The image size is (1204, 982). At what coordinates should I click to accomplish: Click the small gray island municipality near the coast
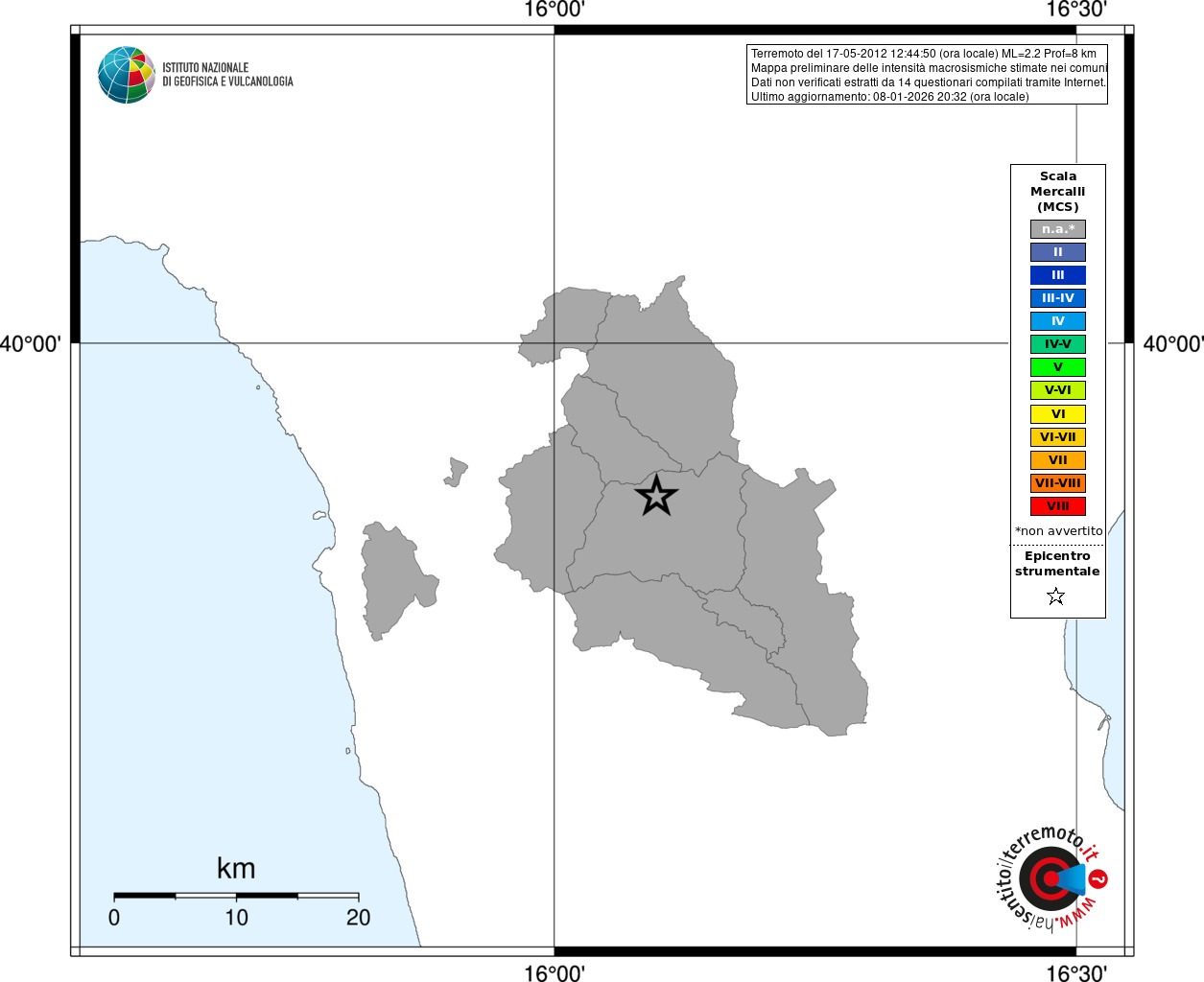coord(457,472)
